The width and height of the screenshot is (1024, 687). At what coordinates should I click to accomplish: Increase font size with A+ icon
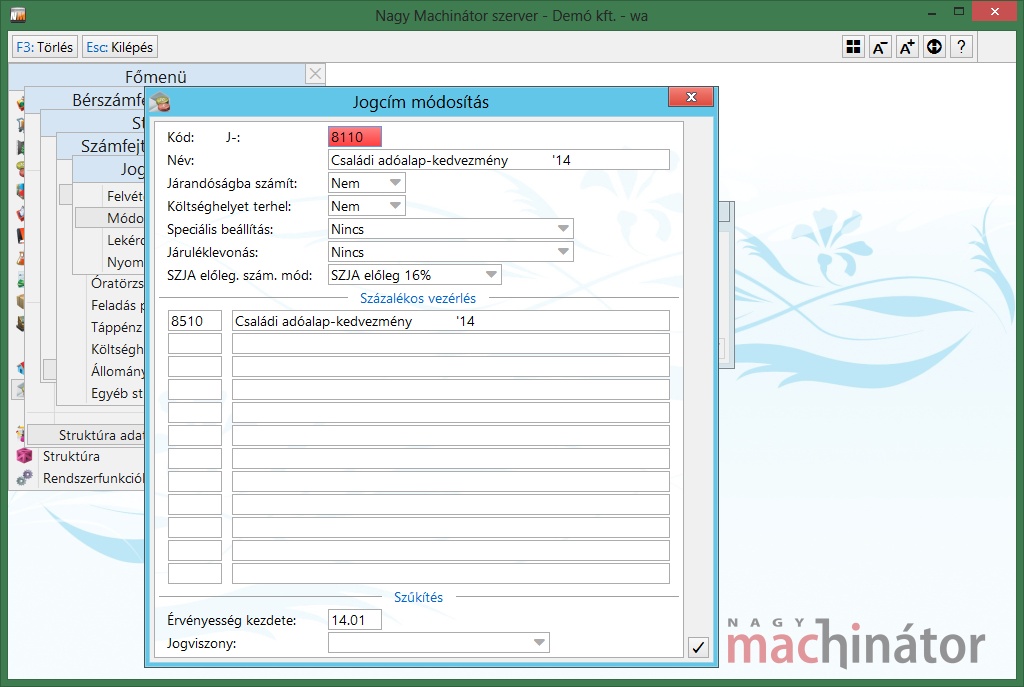(907, 47)
